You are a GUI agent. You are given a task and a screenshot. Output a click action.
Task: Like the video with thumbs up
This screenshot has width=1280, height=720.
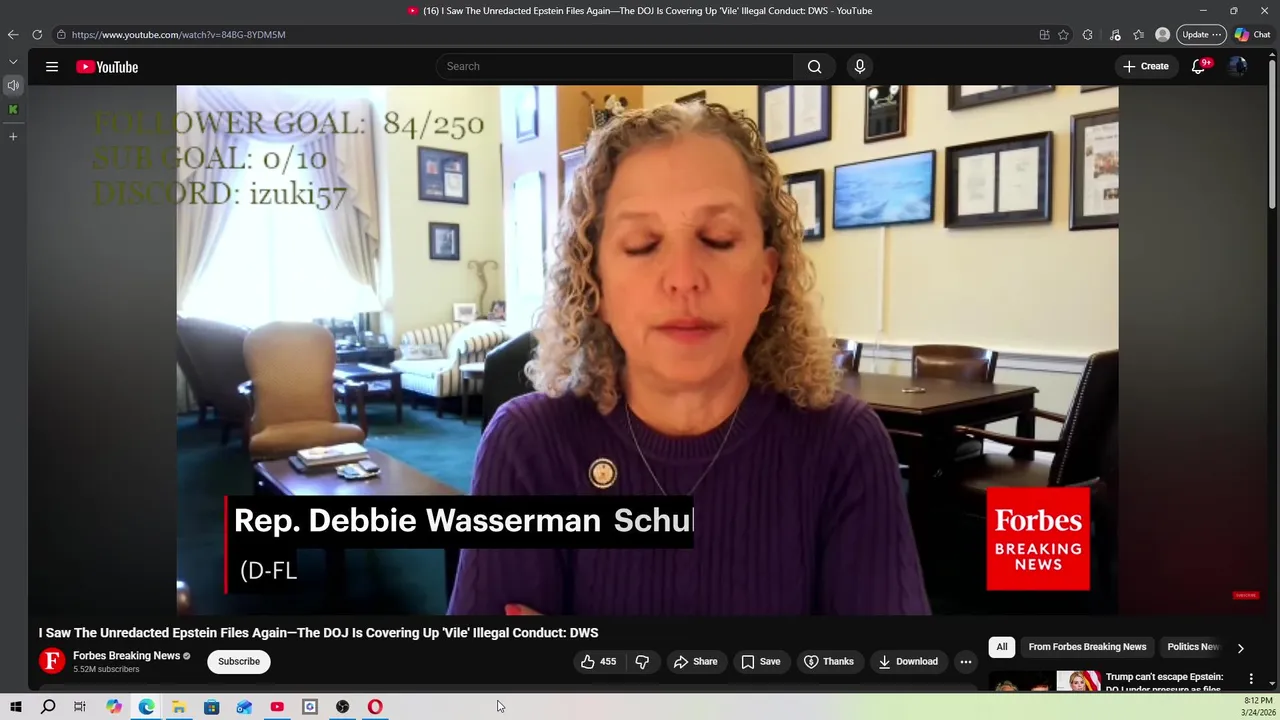(x=598, y=662)
